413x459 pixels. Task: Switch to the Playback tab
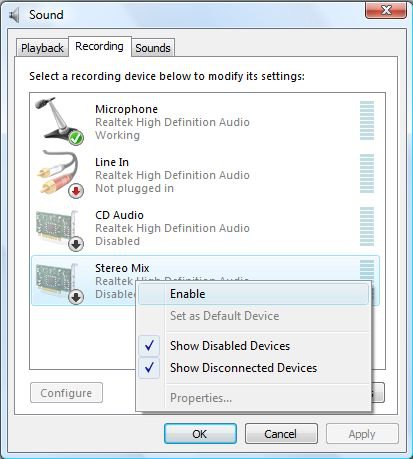point(42,48)
